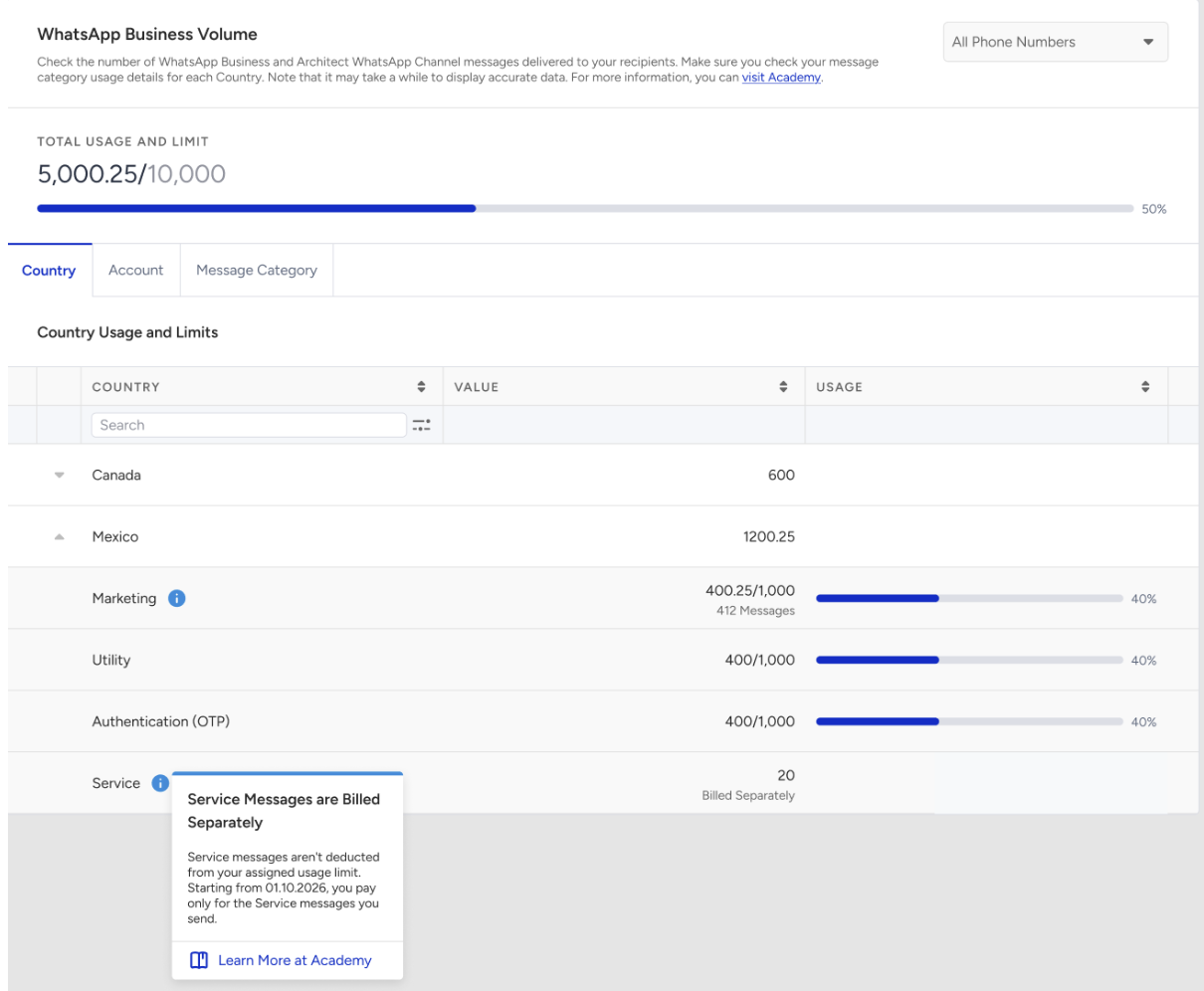Click the Service value 20
This screenshot has width=1204, height=991.
[x=786, y=775]
